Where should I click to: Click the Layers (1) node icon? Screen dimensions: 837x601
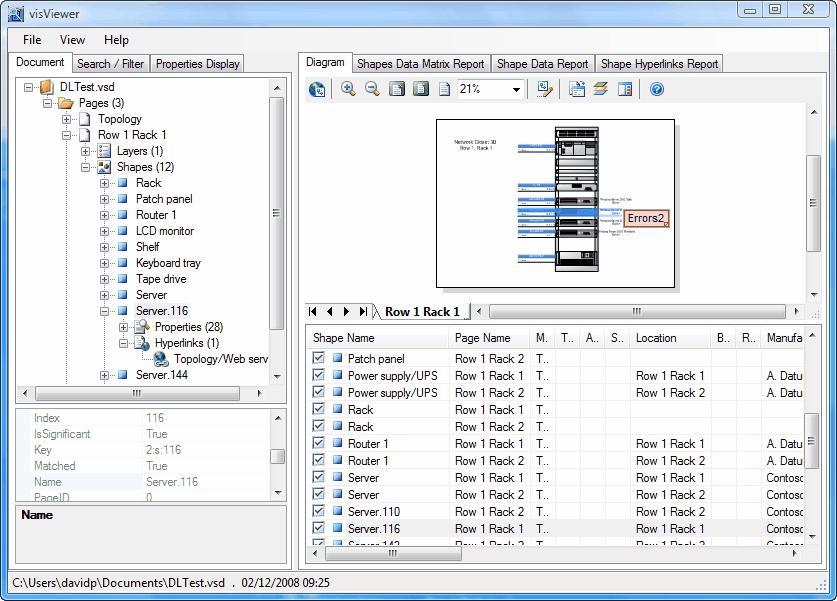pos(104,151)
